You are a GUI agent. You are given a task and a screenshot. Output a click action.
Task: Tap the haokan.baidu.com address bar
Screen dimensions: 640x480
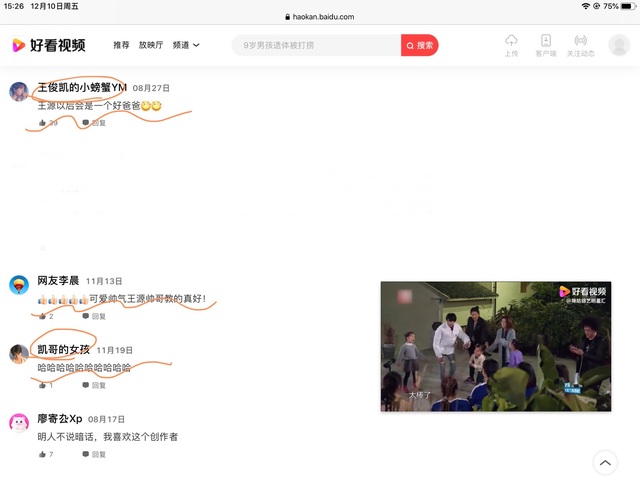[320, 17]
